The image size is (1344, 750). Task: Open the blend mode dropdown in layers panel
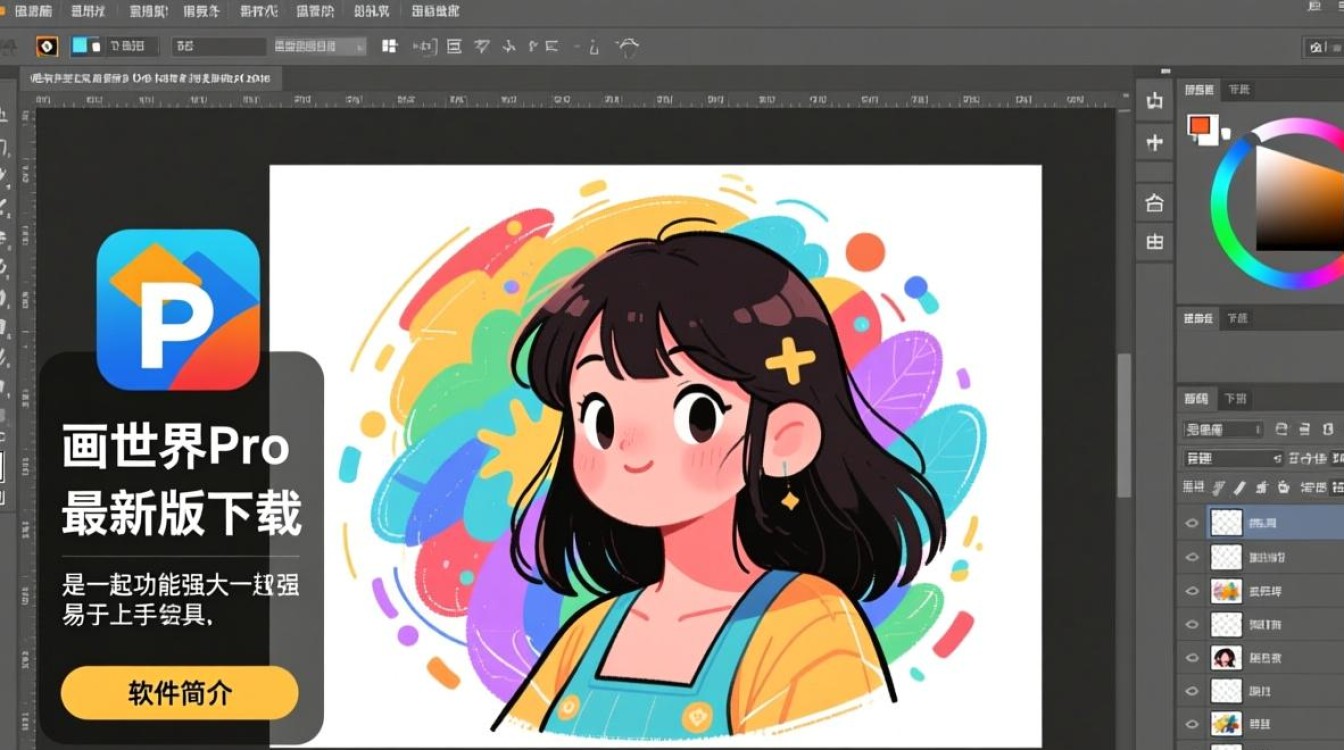tap(1233, 459)
